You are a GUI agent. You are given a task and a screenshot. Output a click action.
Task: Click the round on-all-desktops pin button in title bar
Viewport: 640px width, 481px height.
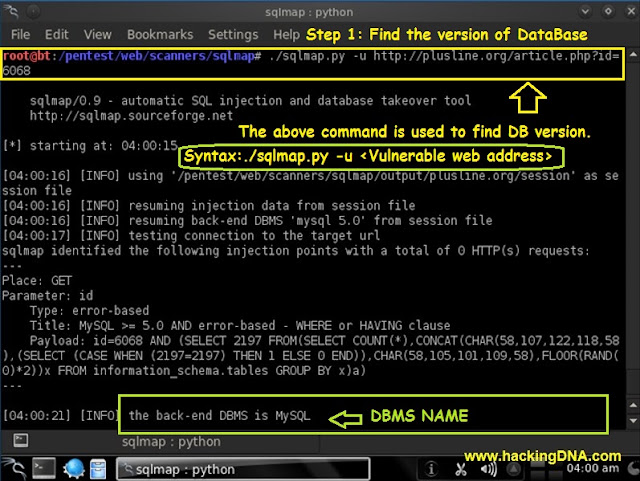[x=33, y=12]
